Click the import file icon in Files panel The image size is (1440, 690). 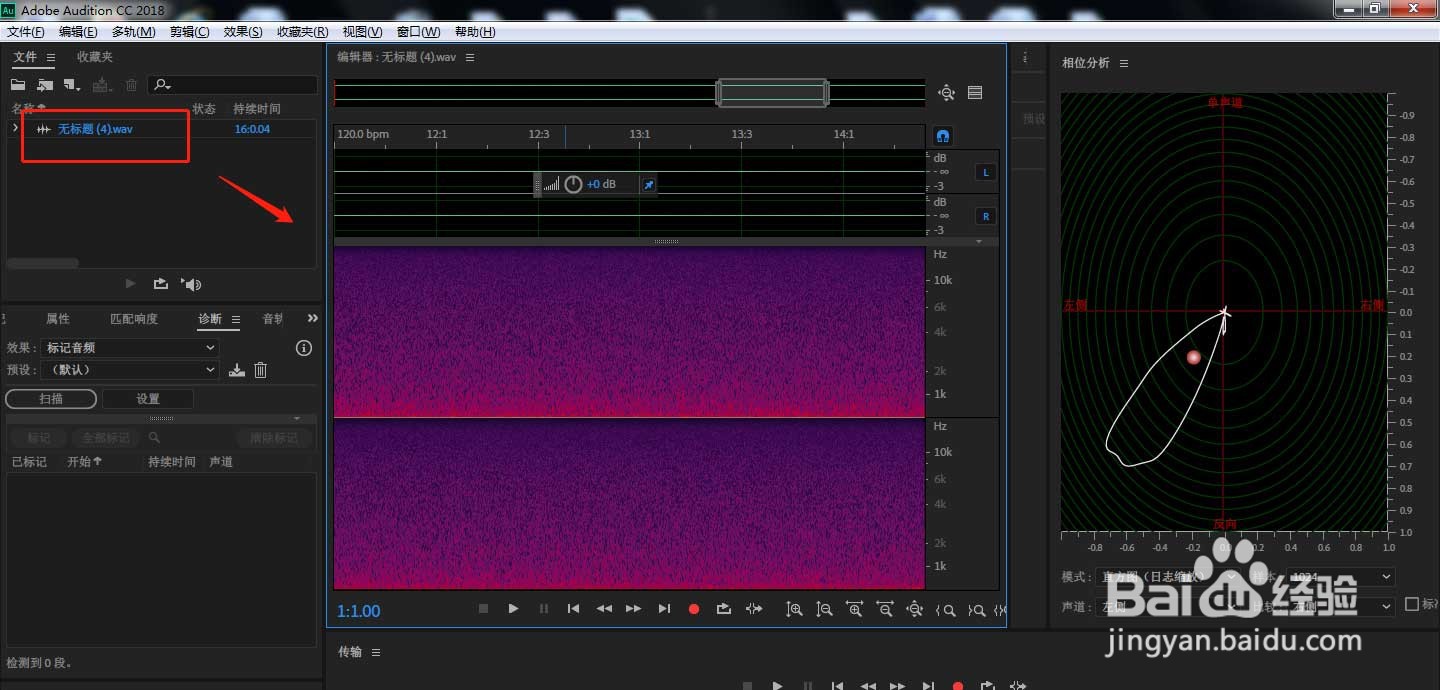pos(45,85)
